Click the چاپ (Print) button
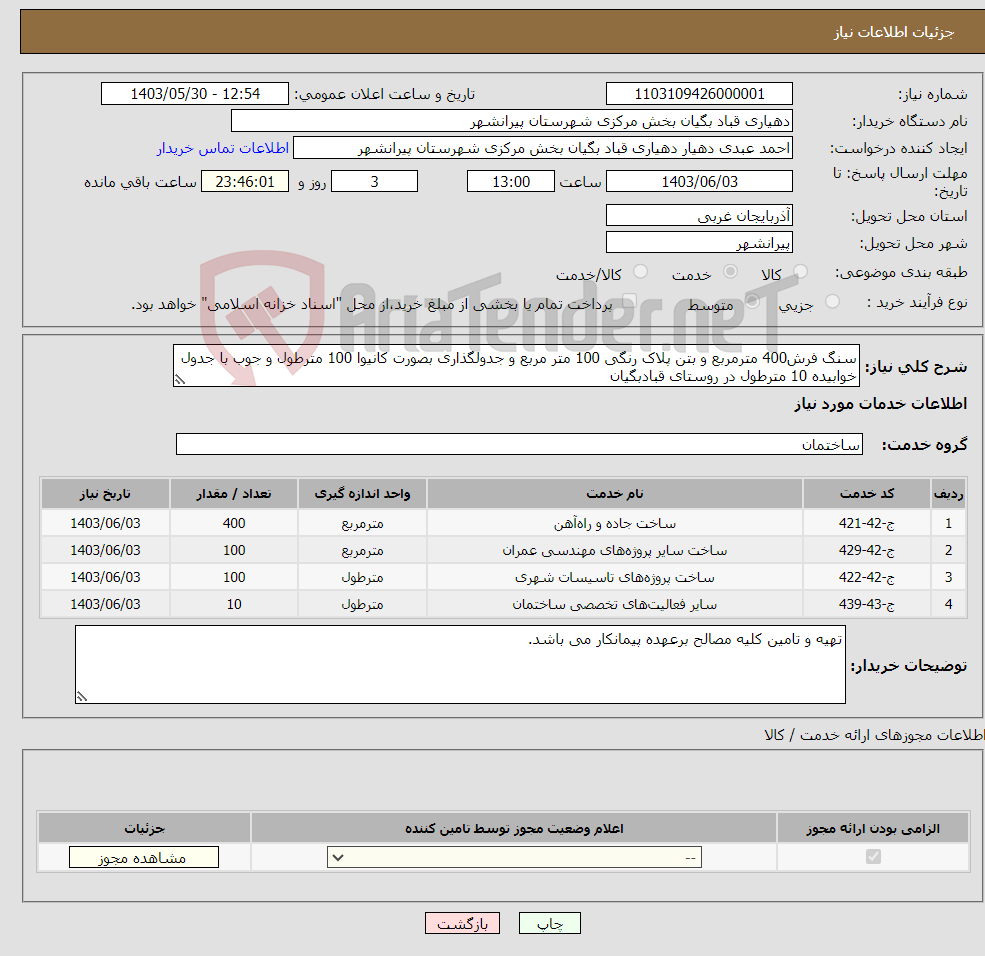985x956 pixels. click(549, 923)
